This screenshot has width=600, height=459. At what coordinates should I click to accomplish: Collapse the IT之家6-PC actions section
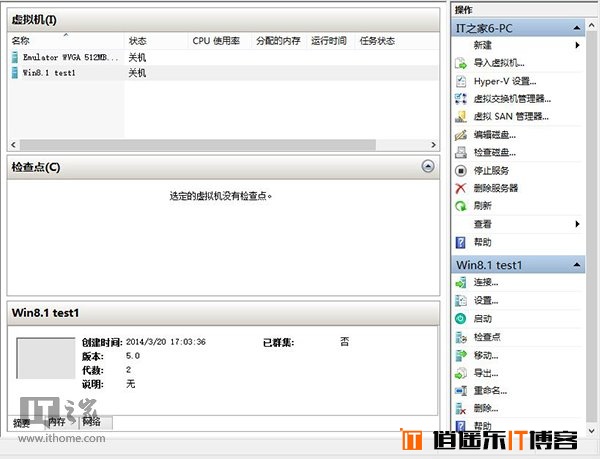point(577,28)
